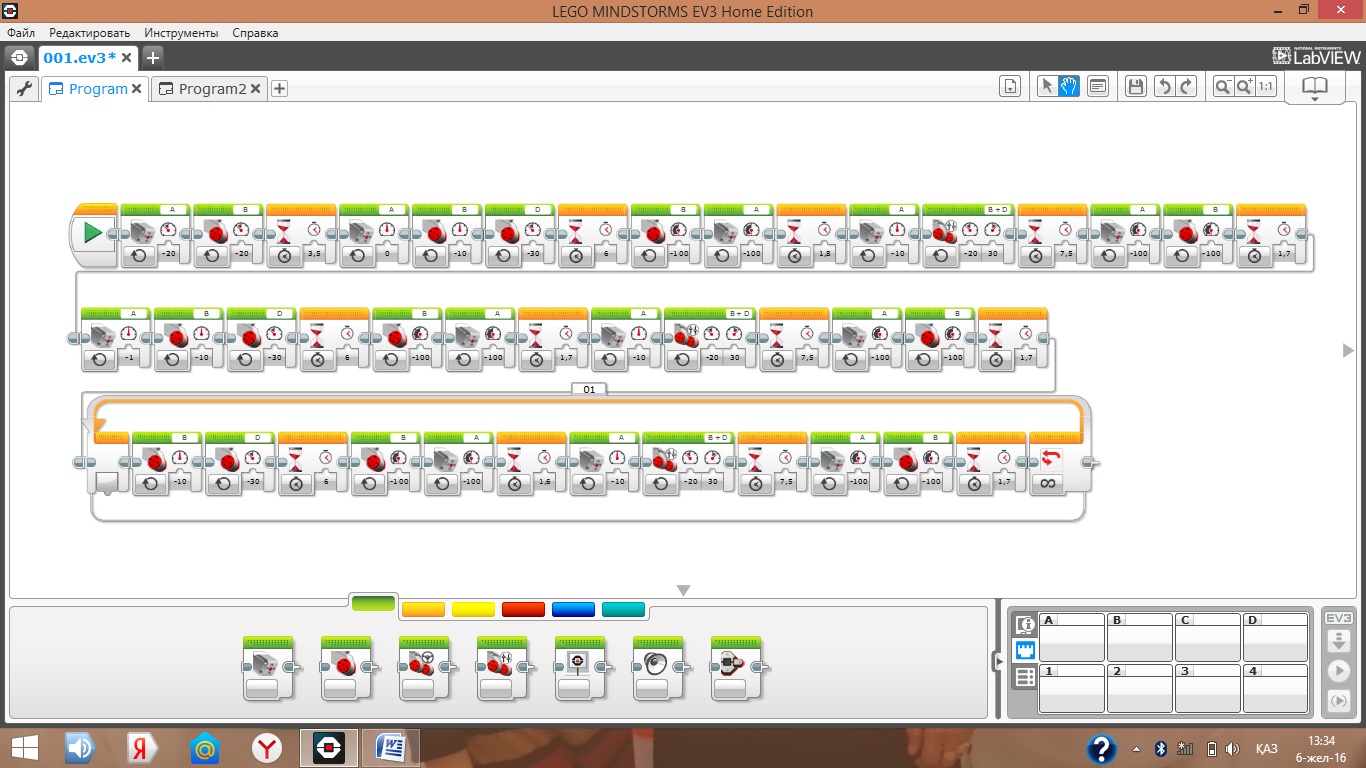The height and width of the screenshot is (768, 1366).
Task: Edit the wait time value 3,5
Action: pos(313,255)
